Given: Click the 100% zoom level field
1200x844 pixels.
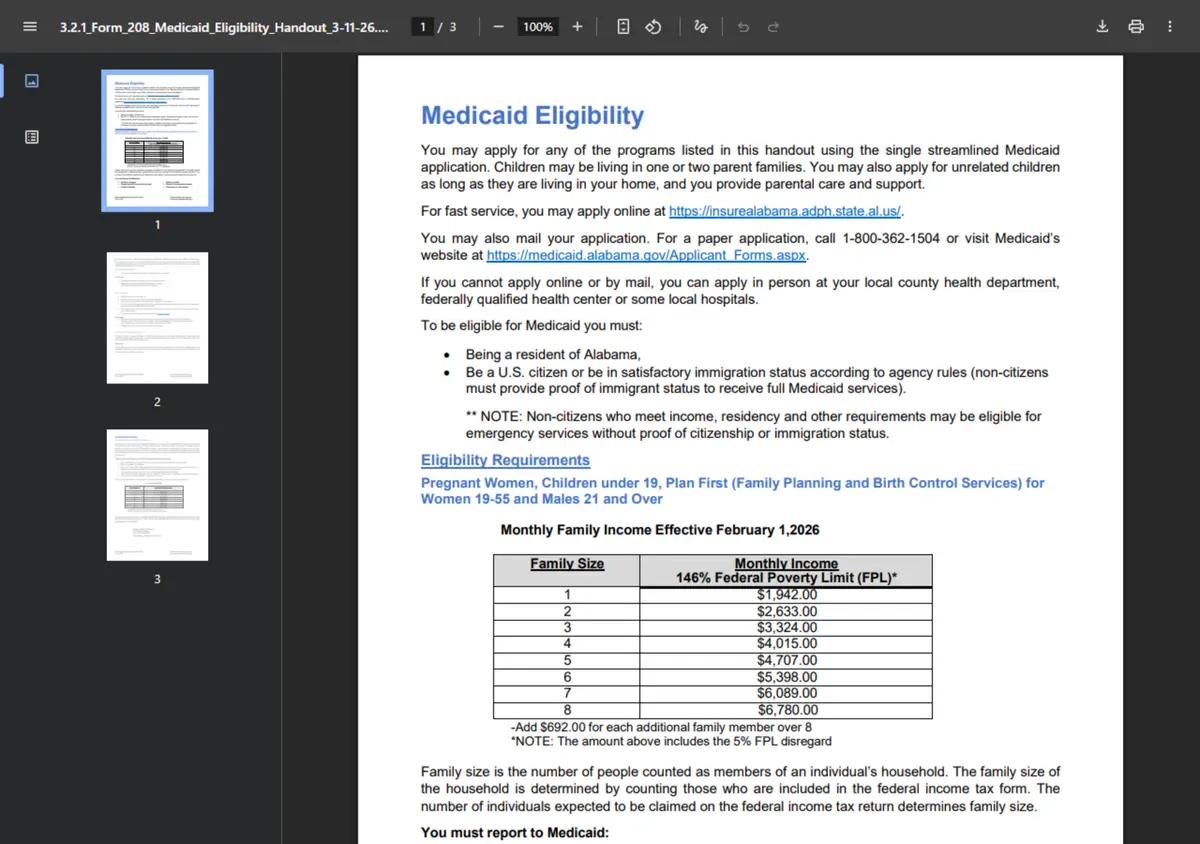Looking at the screenshot, I should pyautogui.click(x=538, y=27).
